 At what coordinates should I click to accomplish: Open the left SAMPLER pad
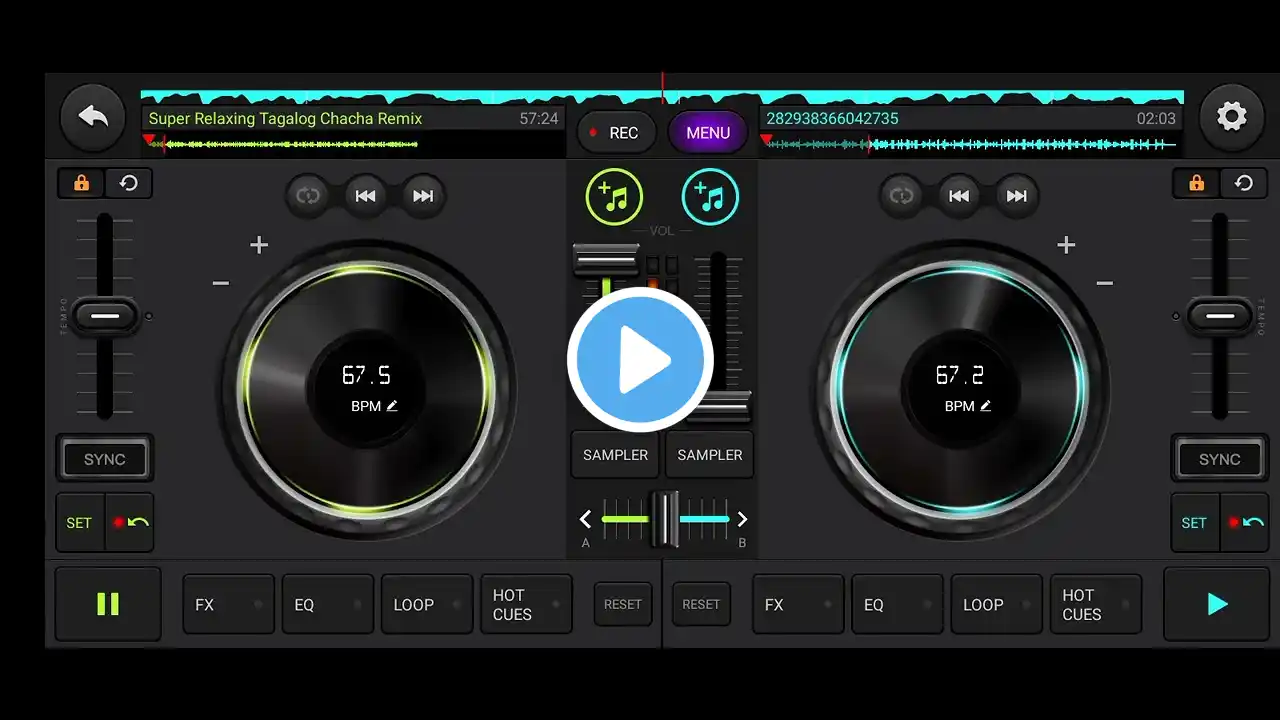(x=615, y=455)
